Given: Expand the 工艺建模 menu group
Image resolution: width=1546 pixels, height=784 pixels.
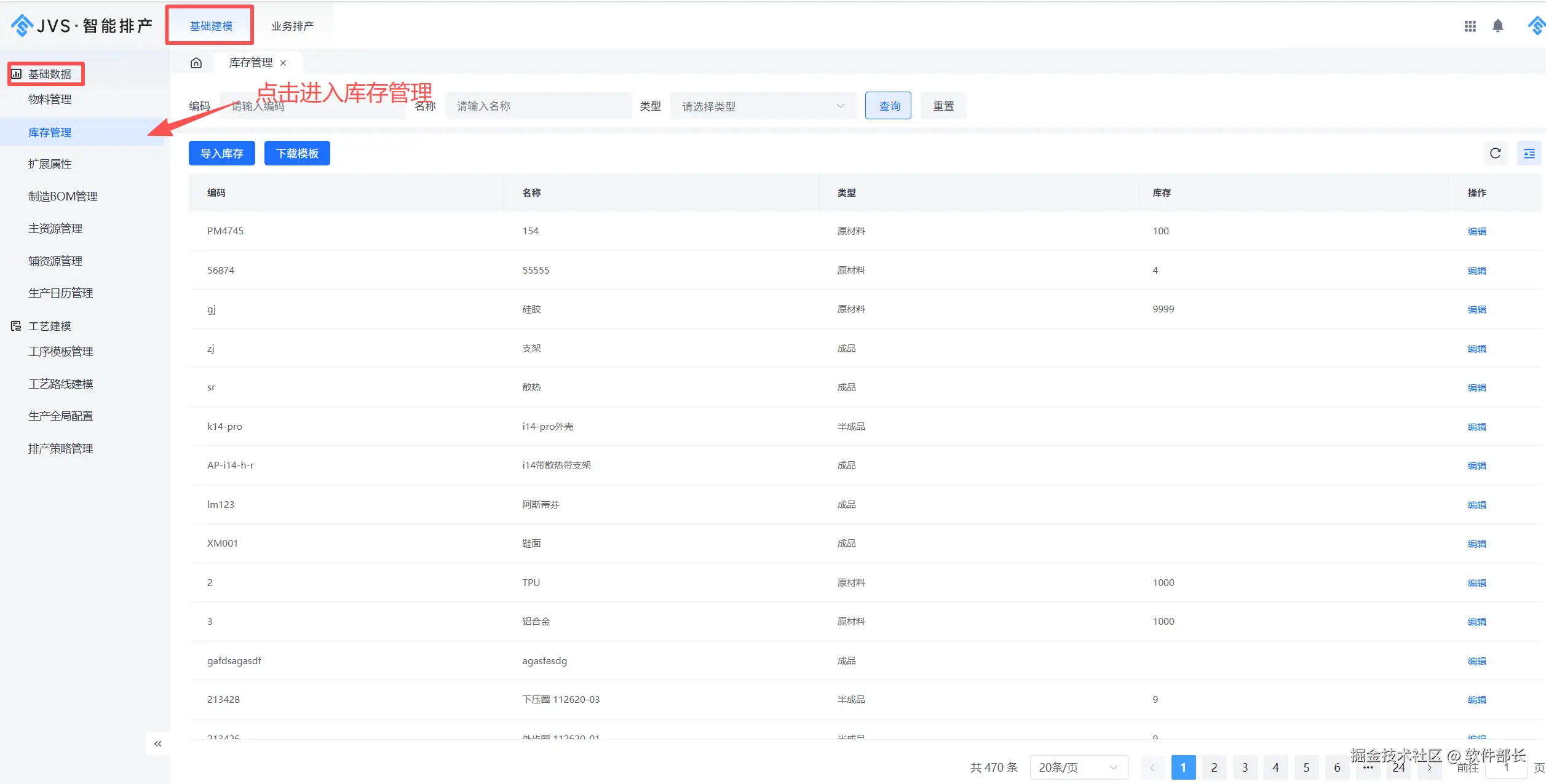Looking at the screenshot, I should point(49,326).
